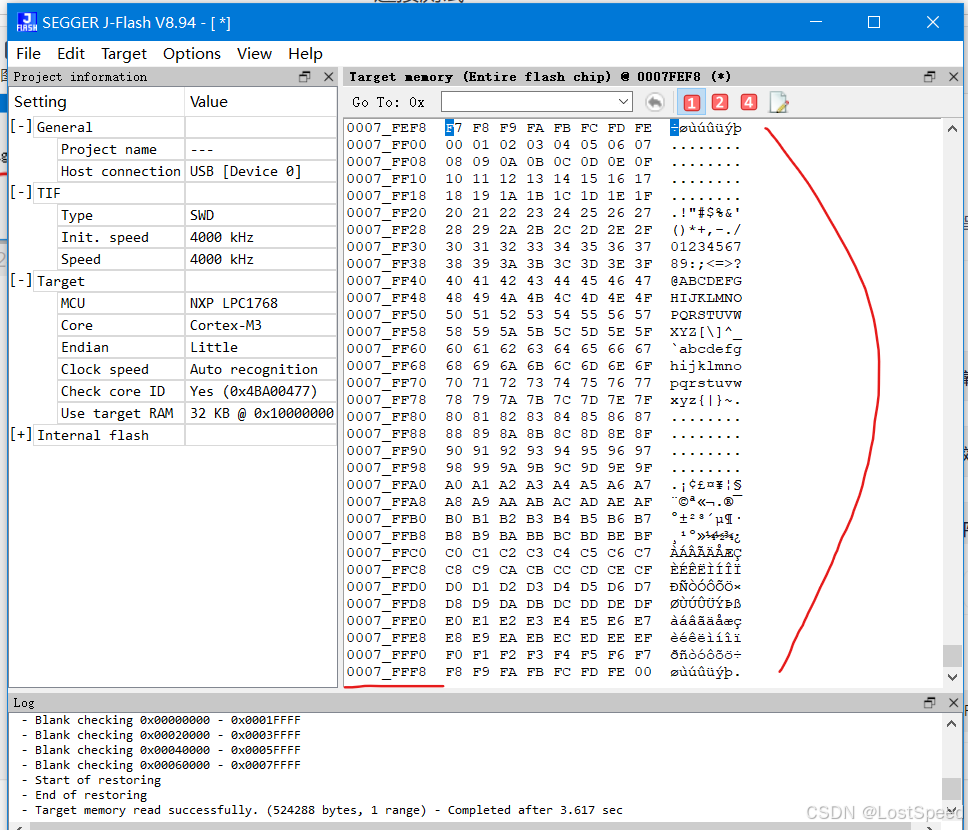Click byte 00 at end of 0007_FFF8 row
The image size is (968, 830).
tap(643, 671)
